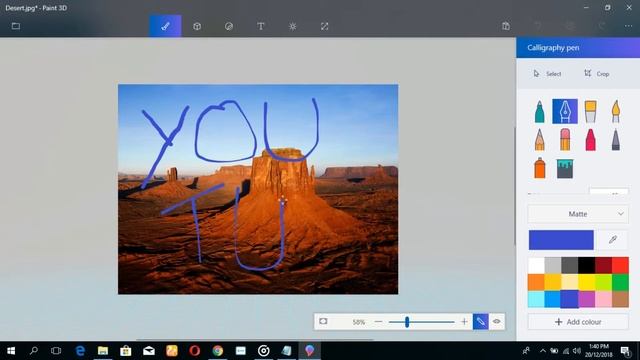
Task: Open the volume control in tray
Action: pyautogui.click(x=576, y=351)
